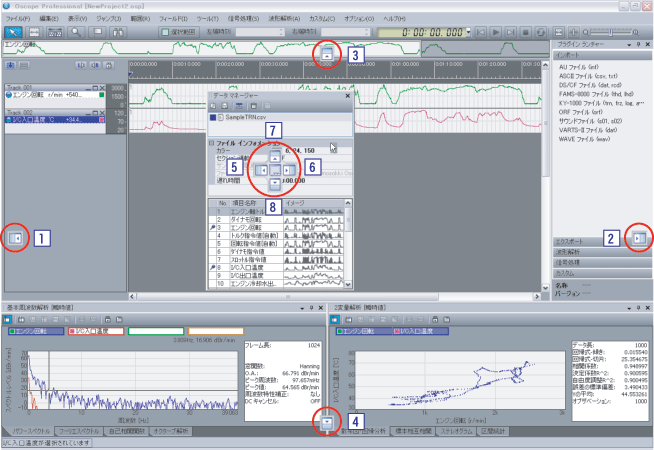Click the binoculars search tool icon
Viewport: 654px width, 450px height.
pyautogui.click(x=118, y=32)
